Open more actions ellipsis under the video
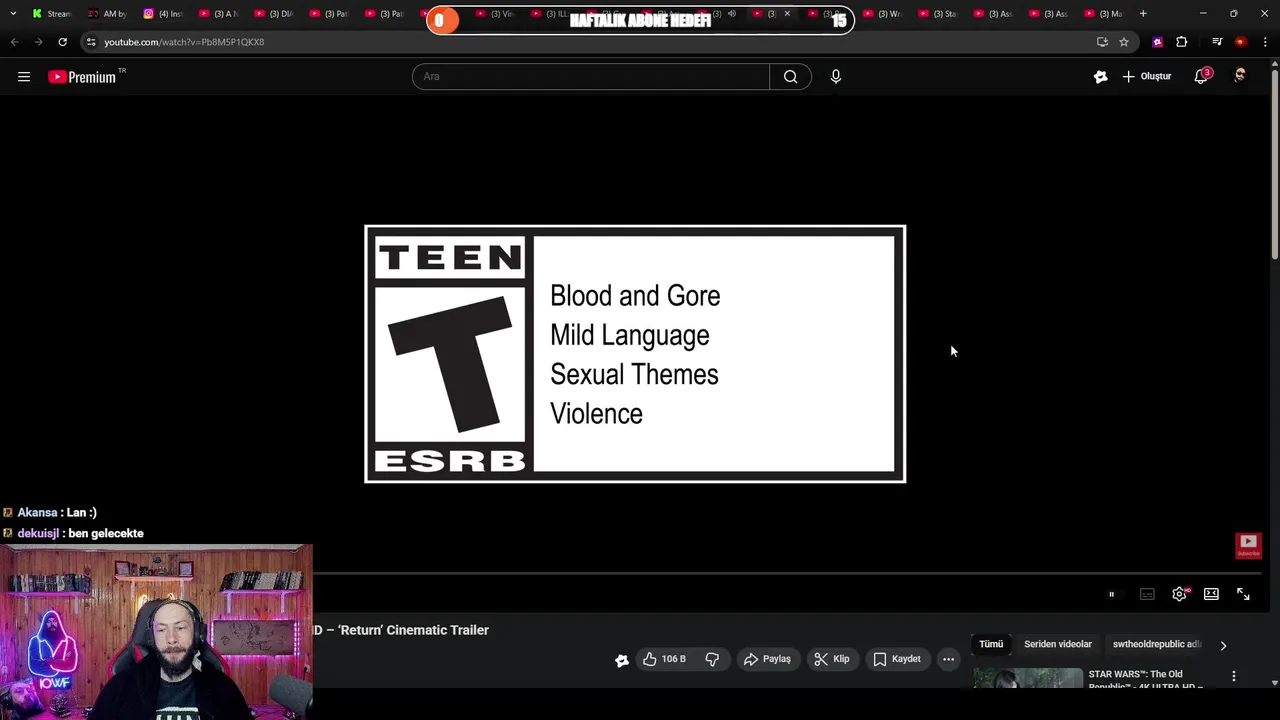The image size is (1280, 720). 948,659
